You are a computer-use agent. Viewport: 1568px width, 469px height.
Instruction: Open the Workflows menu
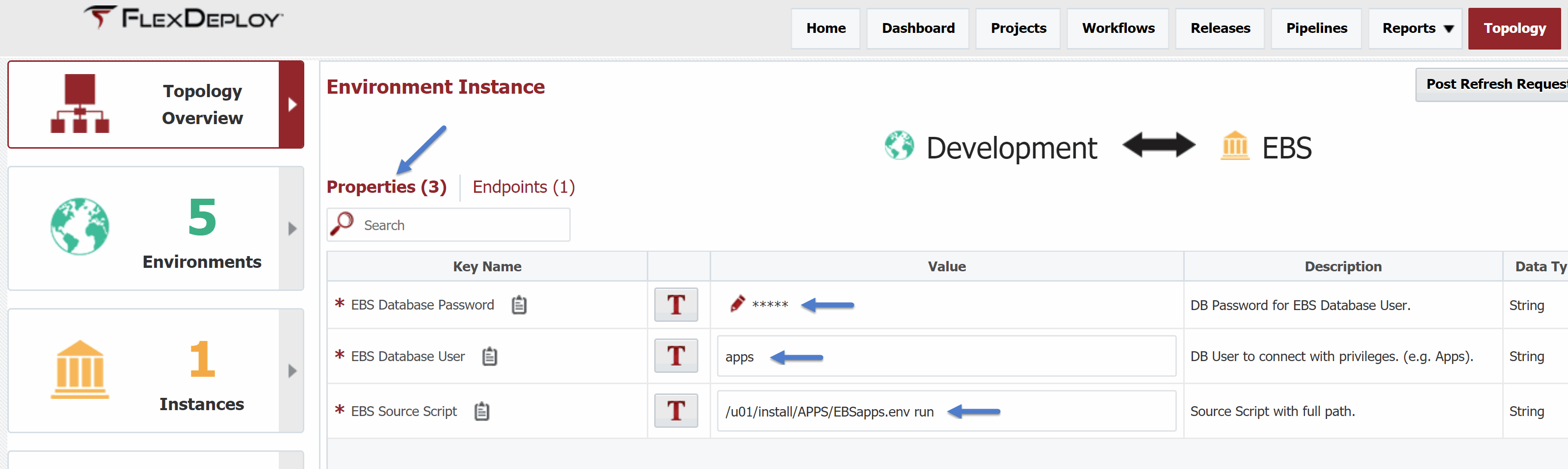pos(1117,28)
